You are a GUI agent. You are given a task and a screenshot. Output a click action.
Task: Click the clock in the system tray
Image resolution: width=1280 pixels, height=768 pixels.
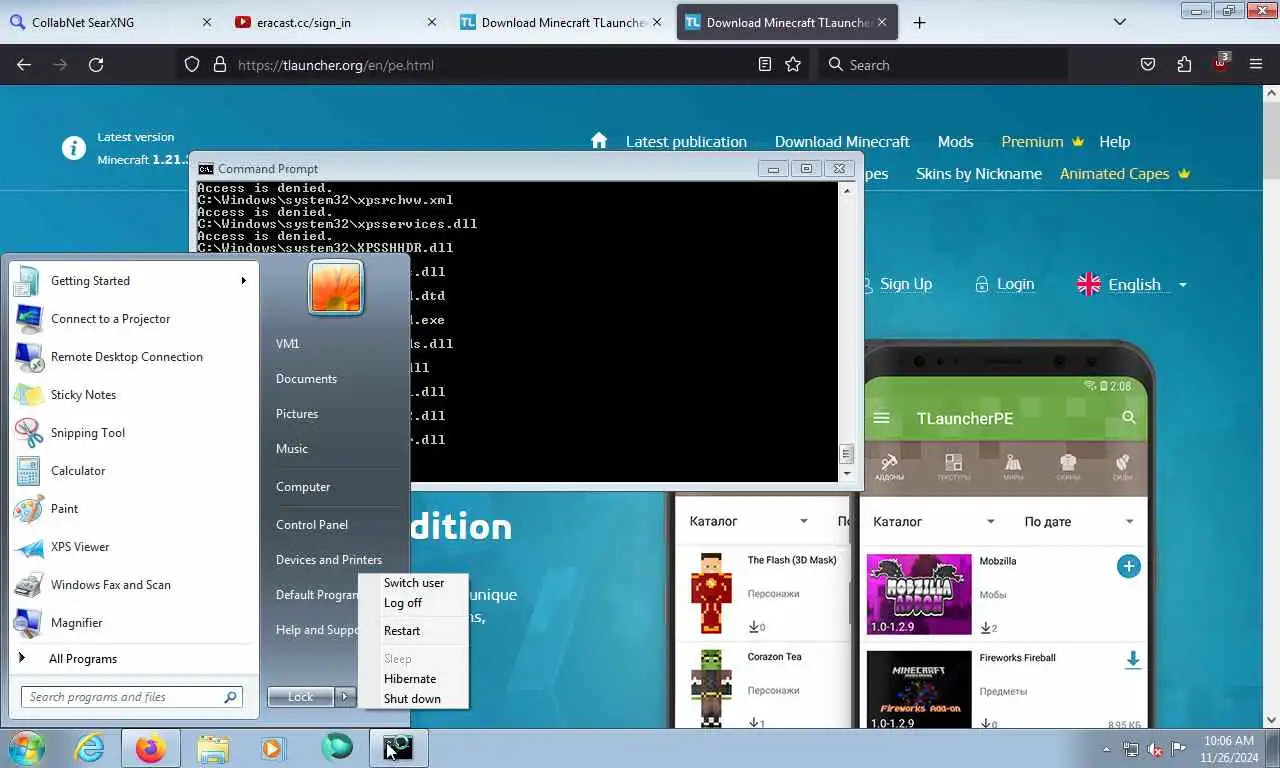tap(1229, 748)
